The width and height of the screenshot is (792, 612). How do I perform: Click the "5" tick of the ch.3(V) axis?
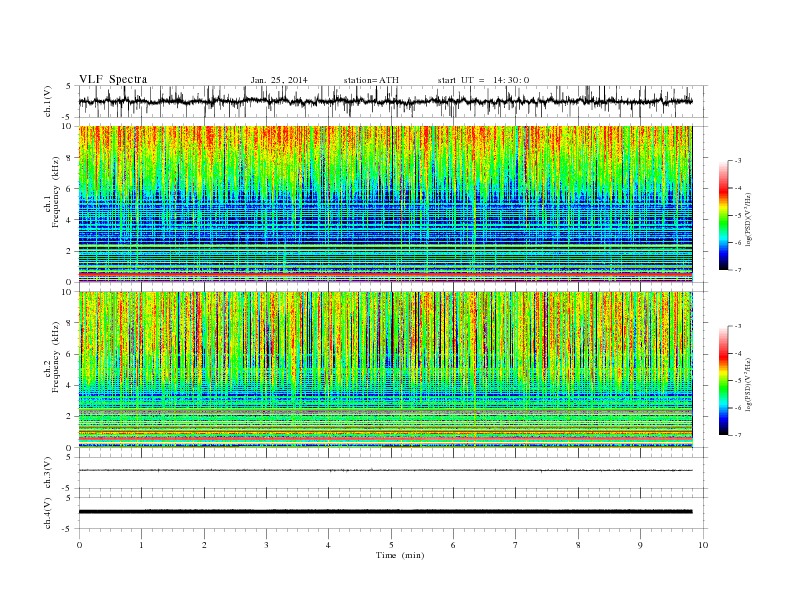[x=69, y=457]
